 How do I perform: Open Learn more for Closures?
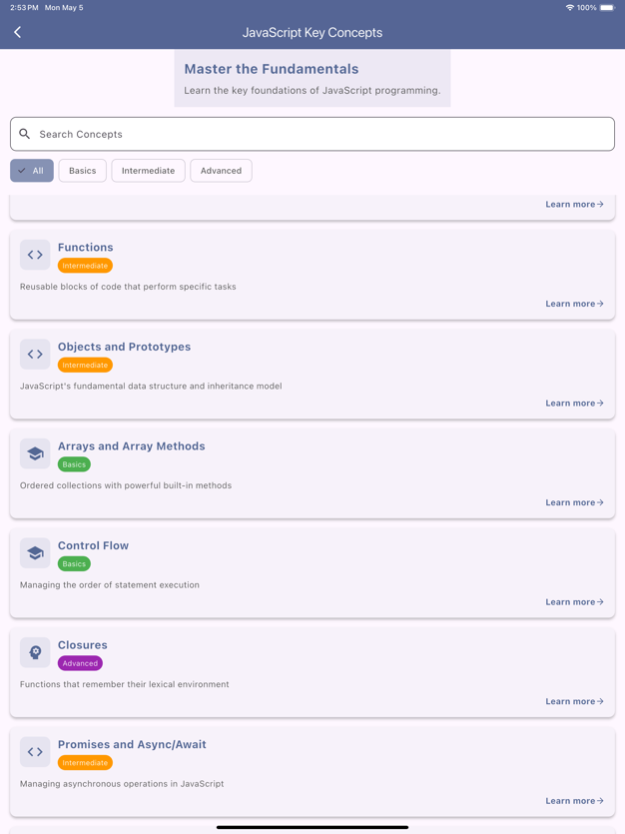[x=574, y=701]
